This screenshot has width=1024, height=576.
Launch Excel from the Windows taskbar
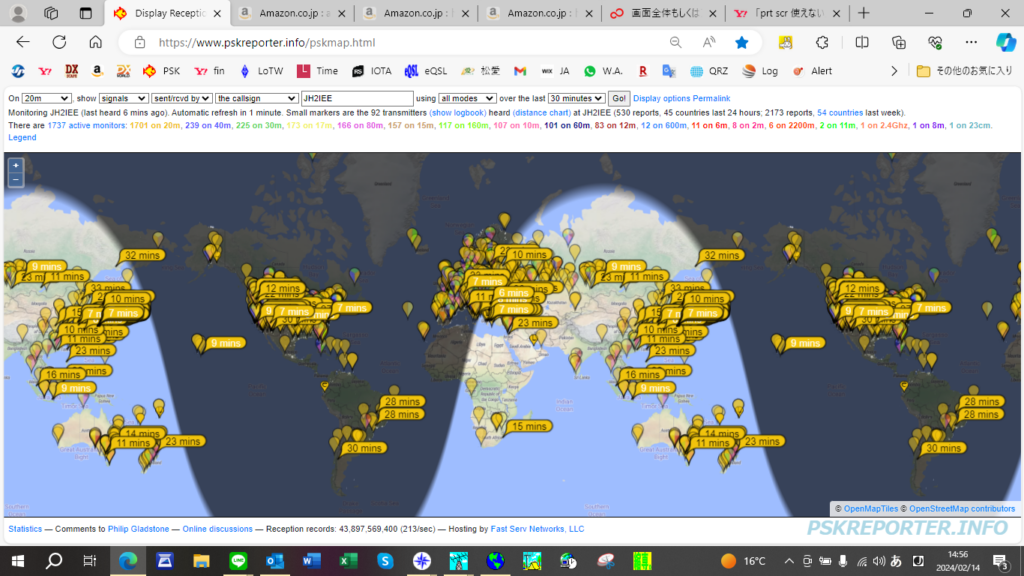click(x=349, y=561)
